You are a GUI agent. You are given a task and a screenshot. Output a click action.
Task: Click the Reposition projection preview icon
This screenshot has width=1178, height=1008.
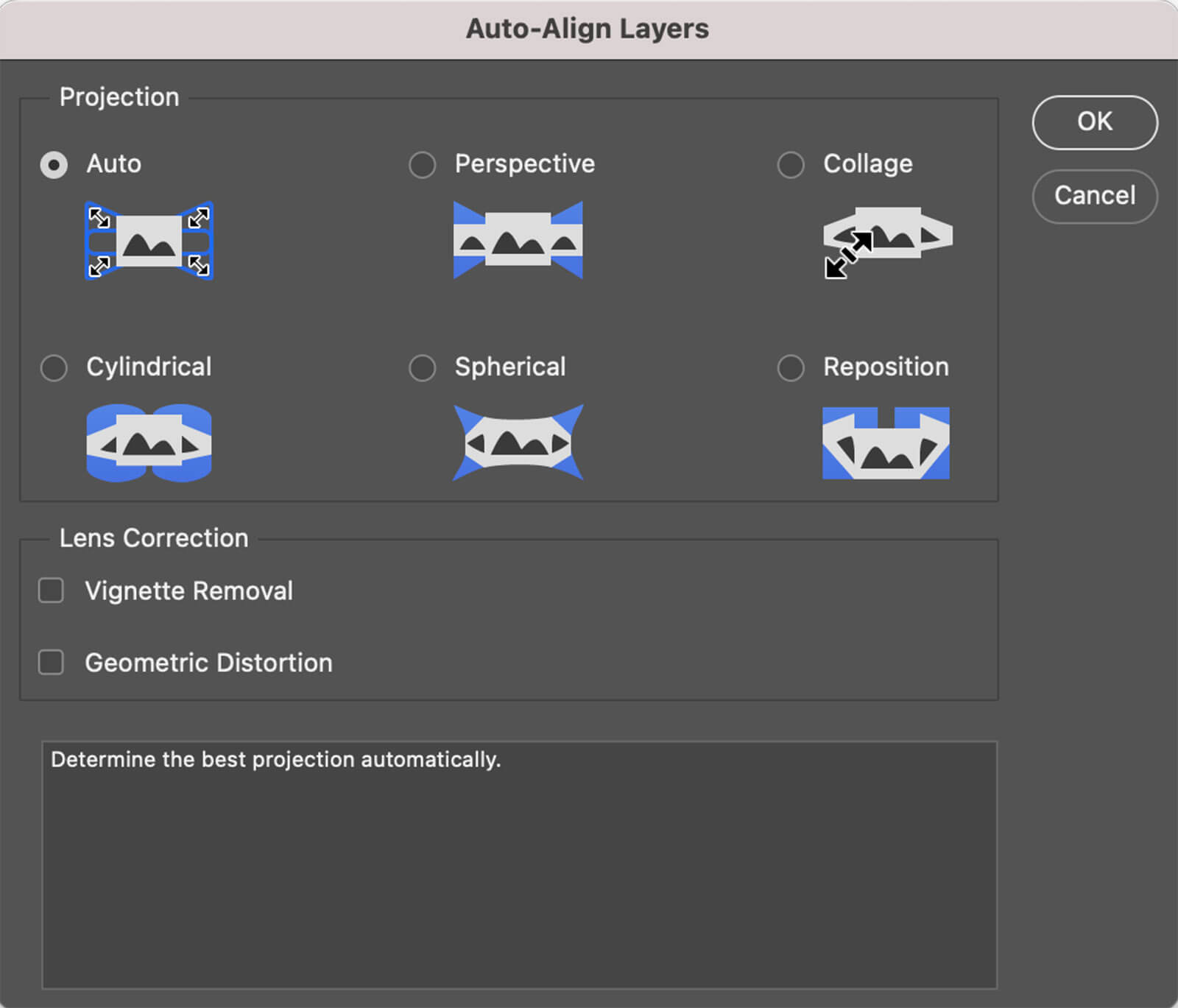[886, 443]
